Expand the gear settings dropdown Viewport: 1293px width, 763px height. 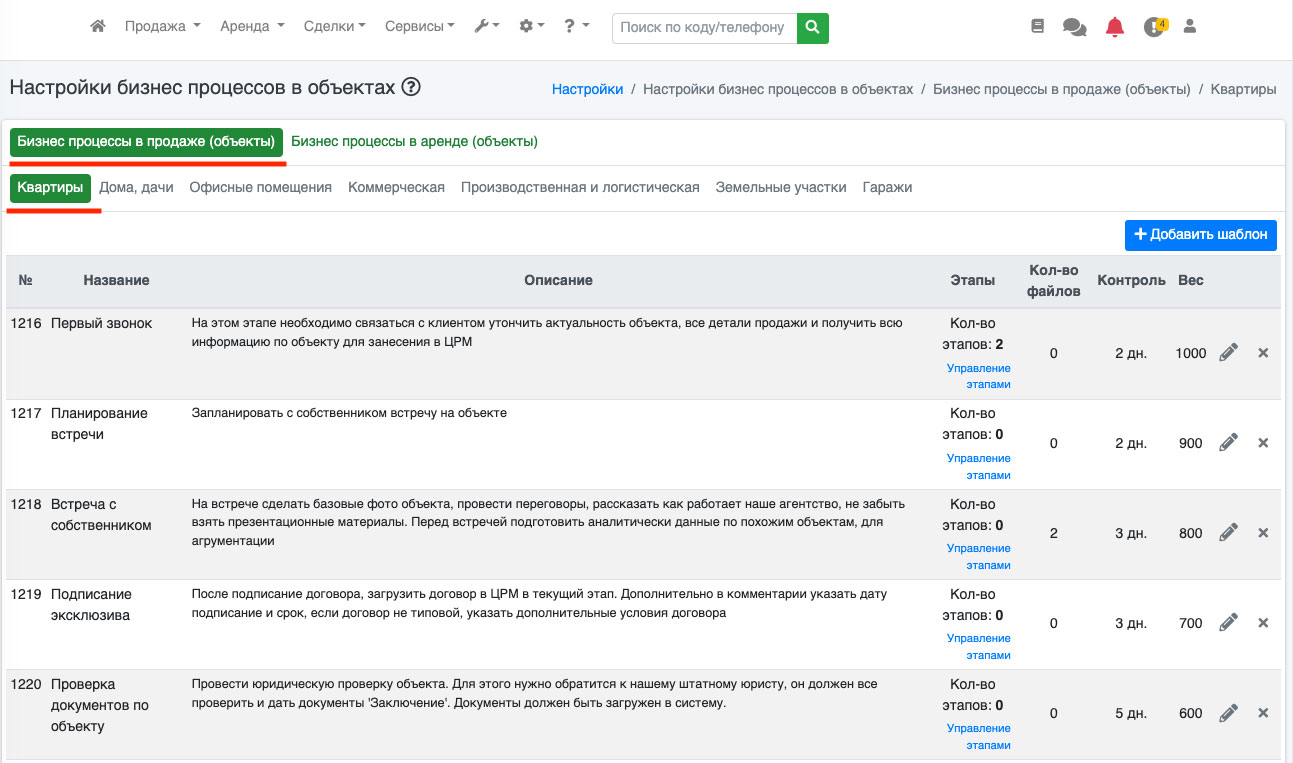coord(532,27)
